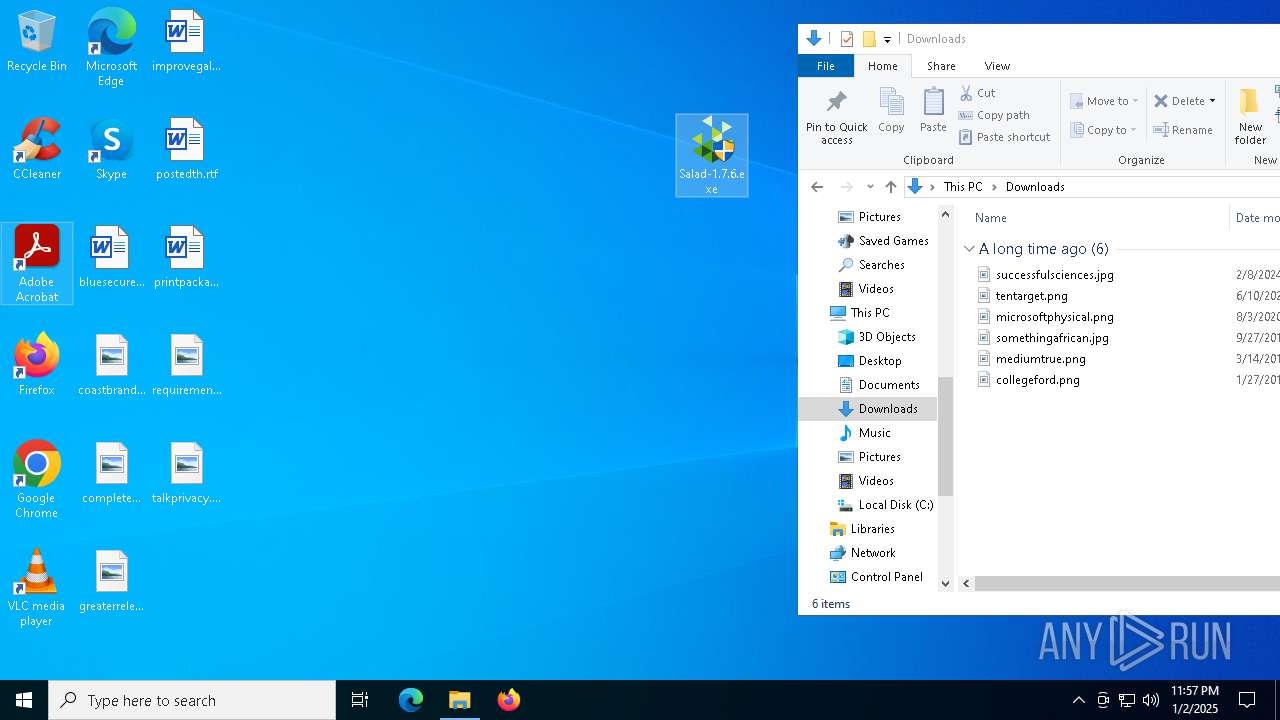1280x720 pixels.
Task: Click the Copy ribbon button
Action: coord(891,110)
